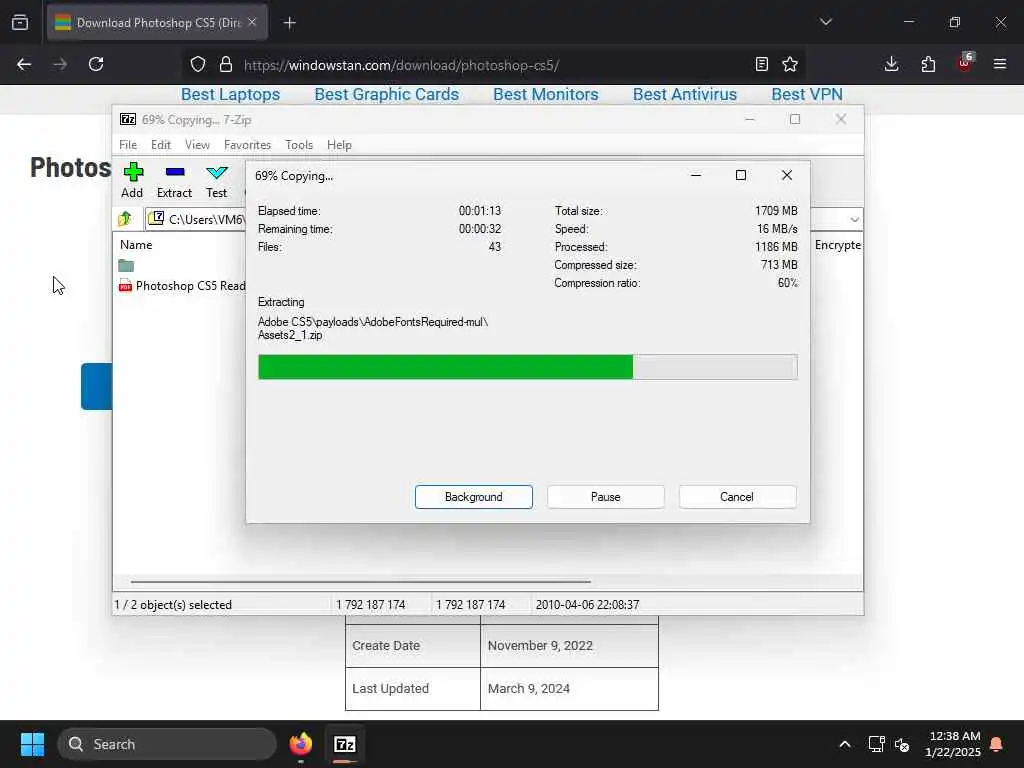The height and width of the screenshot is (768, 1024).
Task: Open the Best Monitors link
Action: click(546, 95)
